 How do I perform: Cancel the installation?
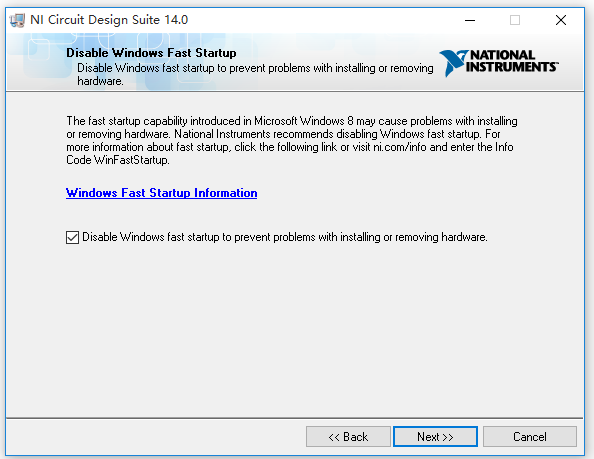pos(530,437)
